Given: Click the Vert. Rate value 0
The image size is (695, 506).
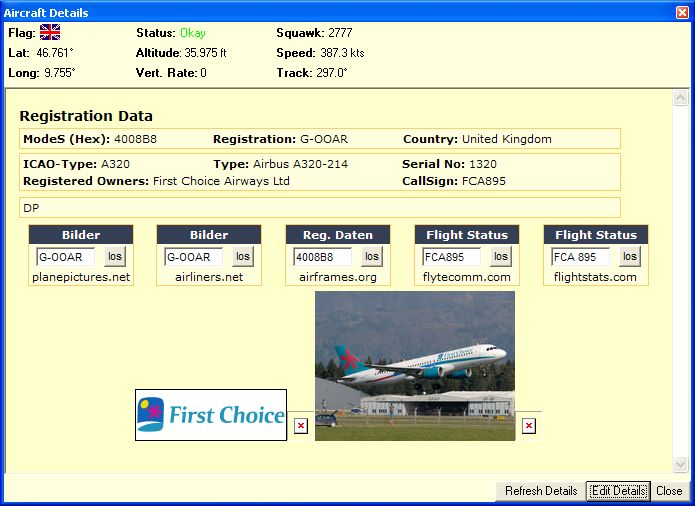Looking at the screenshot, I should coord(203,73).
